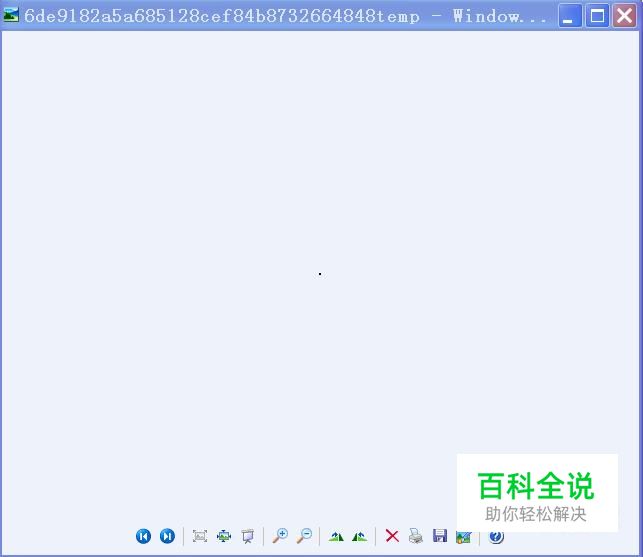Zoom out with the minus magnifier
This screenshot has width=643, height=557.
304,536
